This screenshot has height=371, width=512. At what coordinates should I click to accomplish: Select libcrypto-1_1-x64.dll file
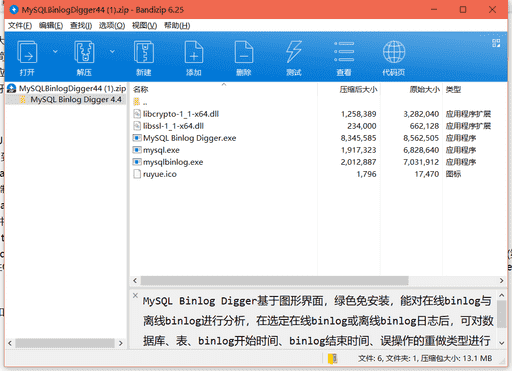pyautogui.click(x=181, y=114)
